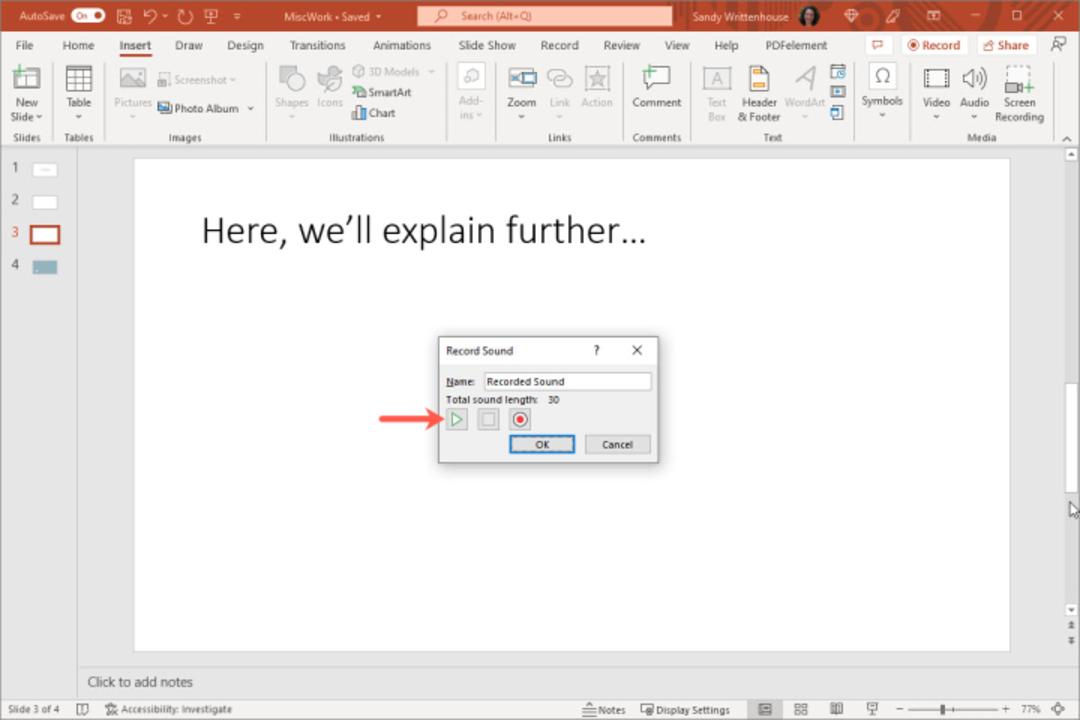Open Display Settings in the status bar
Screen dimensions: 1080x720
pos(685,709)
